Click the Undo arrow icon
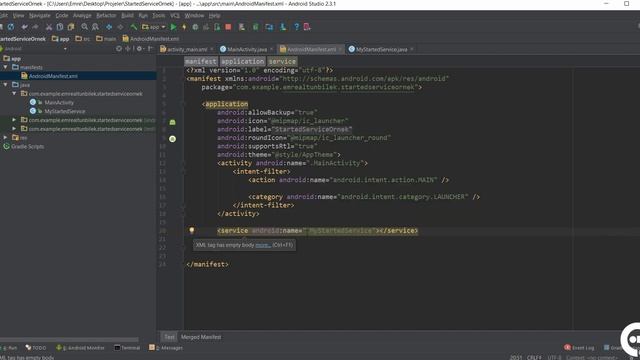 pyautogui.click(x=24, y=27)
